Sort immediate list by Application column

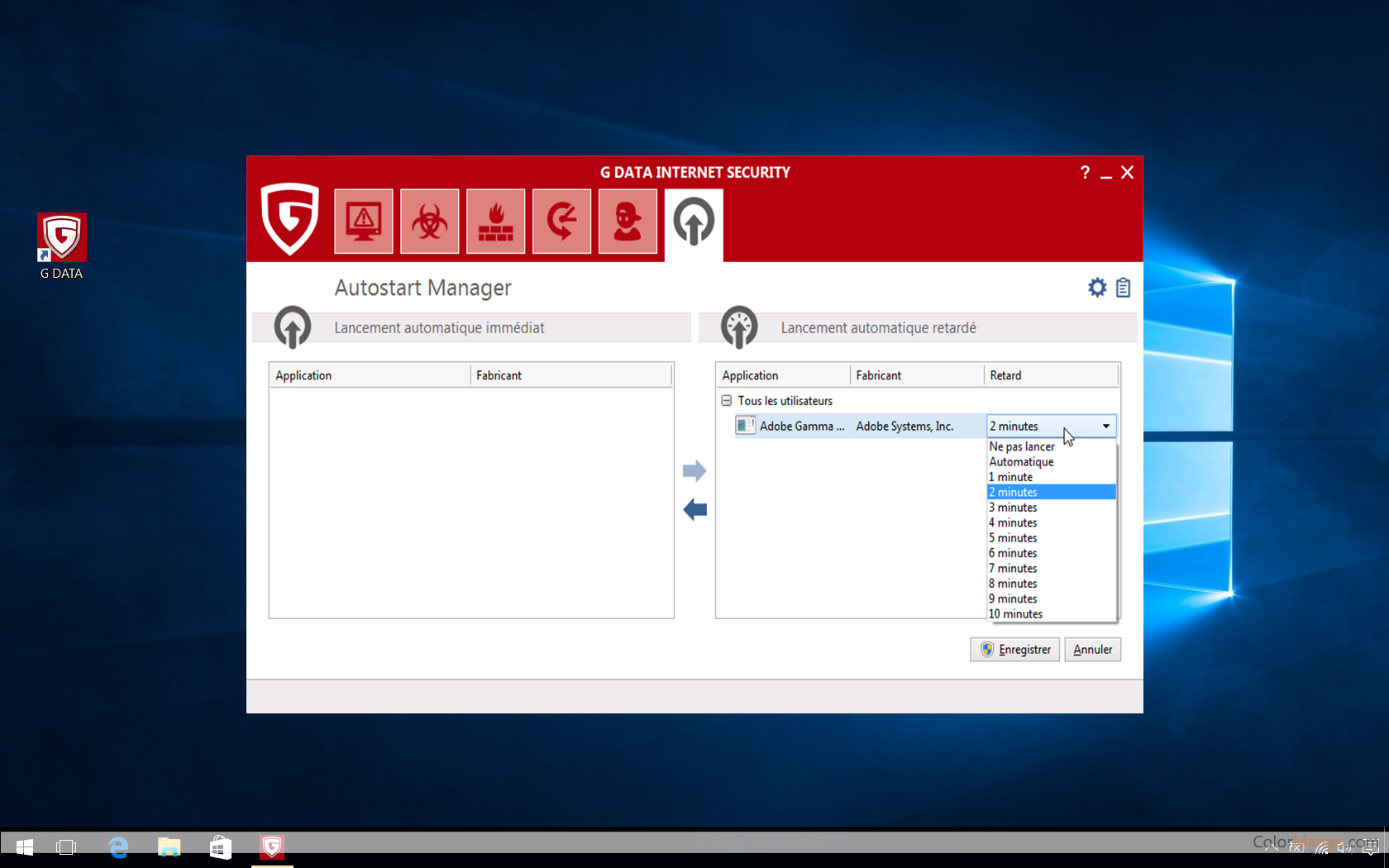point(370,375)
